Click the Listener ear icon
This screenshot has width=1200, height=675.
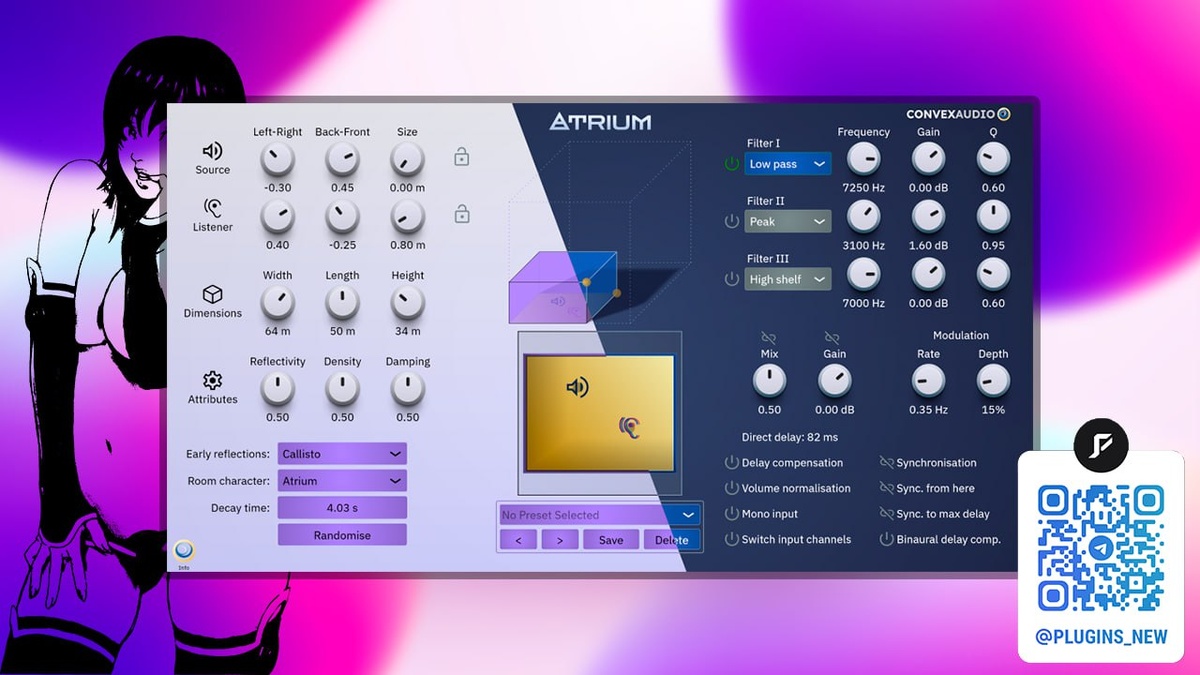click(x=212, y=208)
